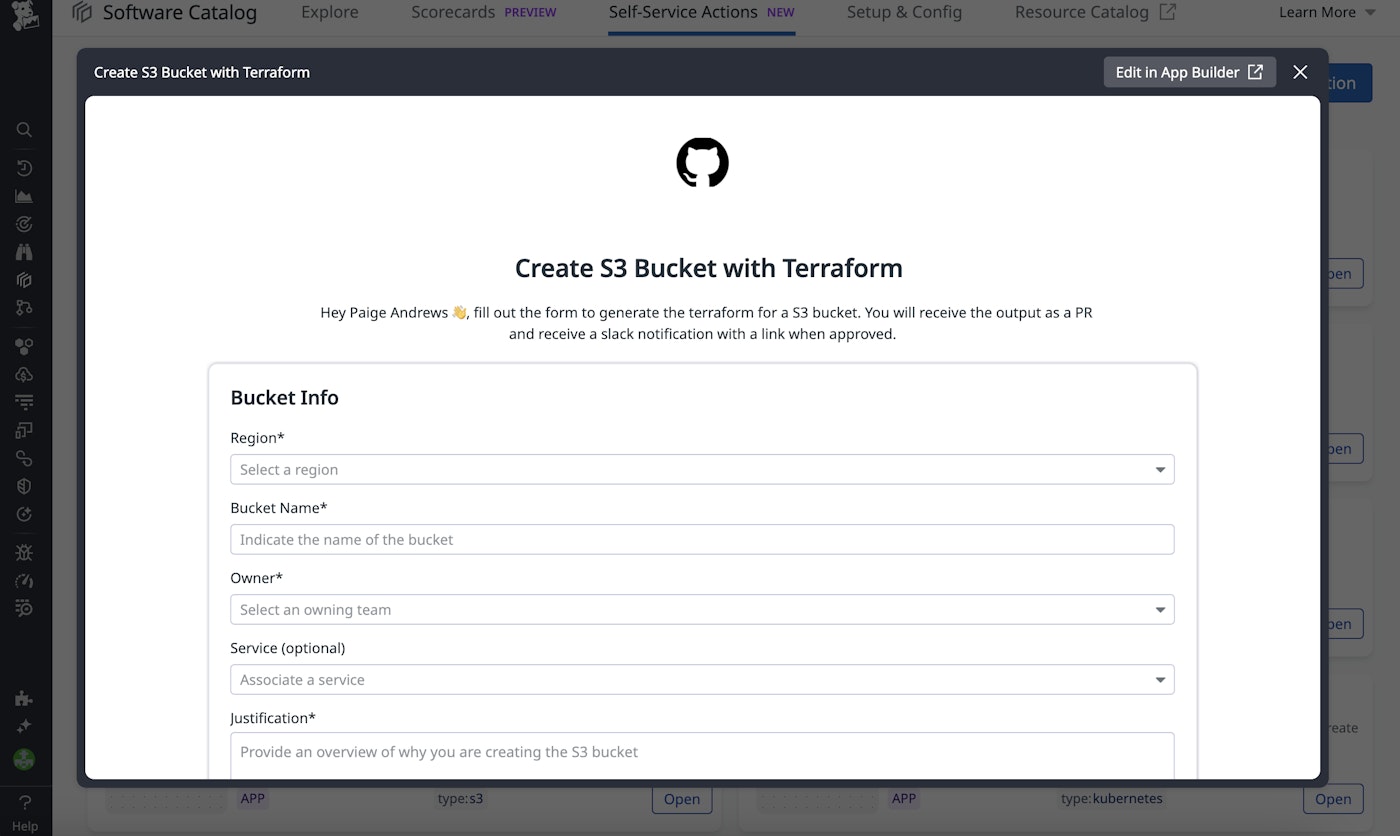
Task: Open the hexagons infrastructure icon in sidebar
Action: tap(25, 346)
